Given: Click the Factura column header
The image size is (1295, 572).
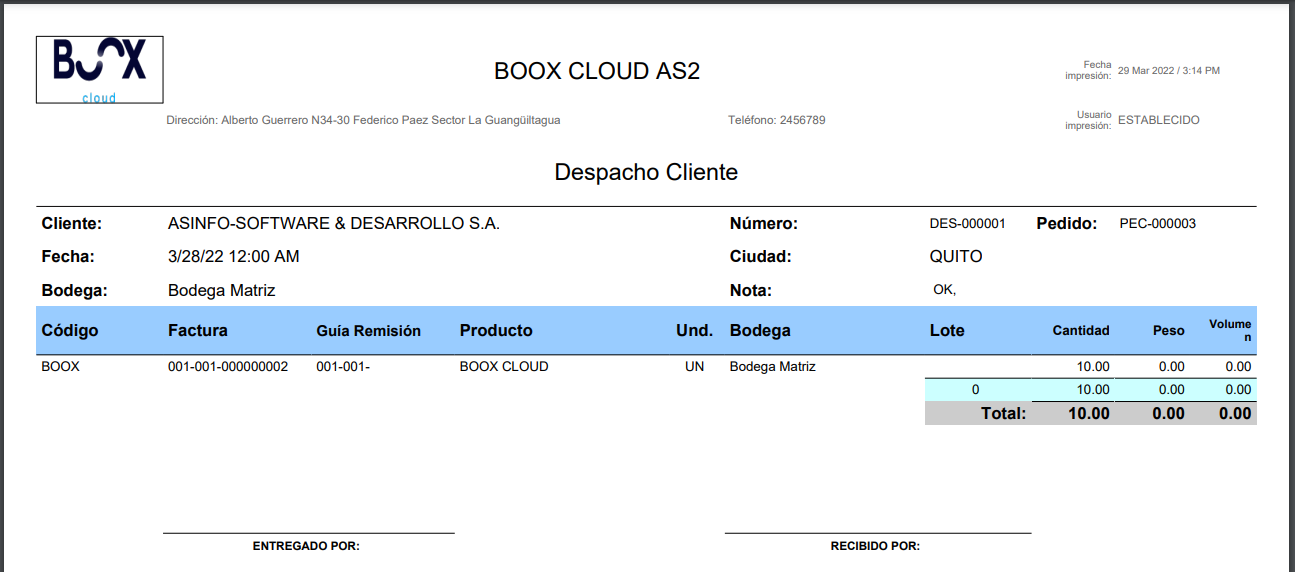Looking at the screenshot, I should pyautogui.click(x=198, y=330).
